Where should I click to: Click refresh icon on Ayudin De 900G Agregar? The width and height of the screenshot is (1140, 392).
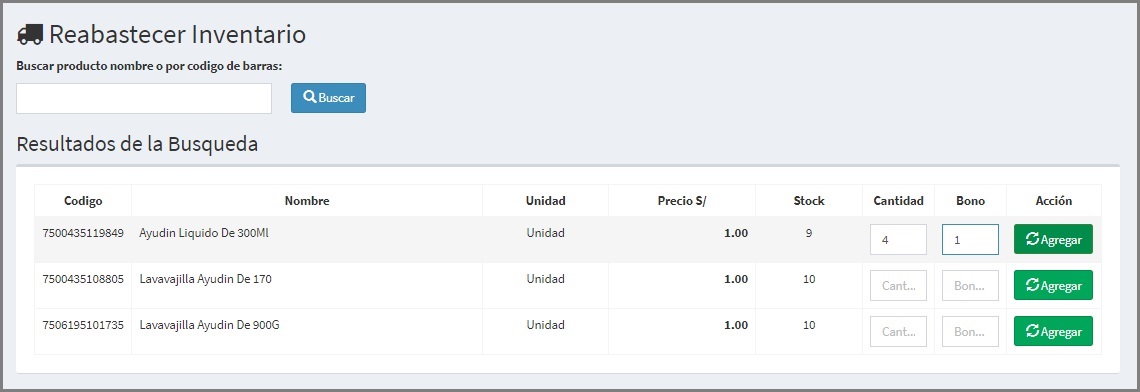[x=1032, y=331]
